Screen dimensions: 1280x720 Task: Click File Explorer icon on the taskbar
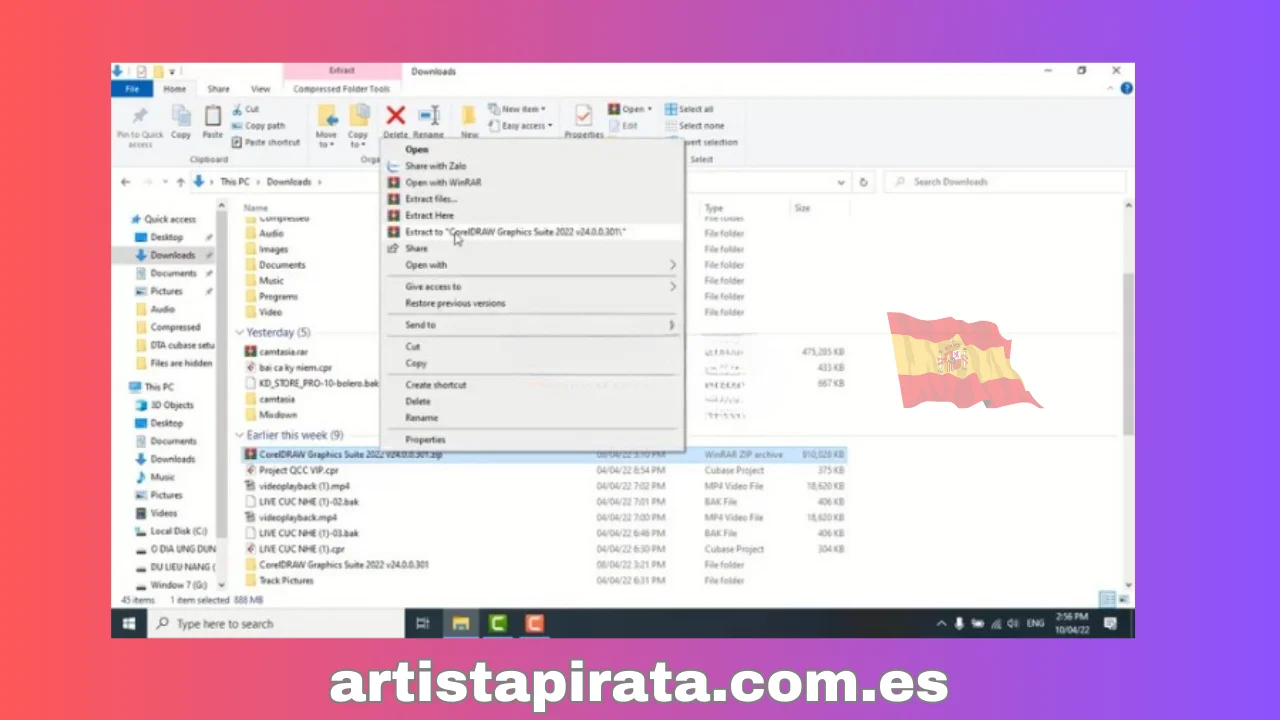pyautogui.click(x=460, y=623)
